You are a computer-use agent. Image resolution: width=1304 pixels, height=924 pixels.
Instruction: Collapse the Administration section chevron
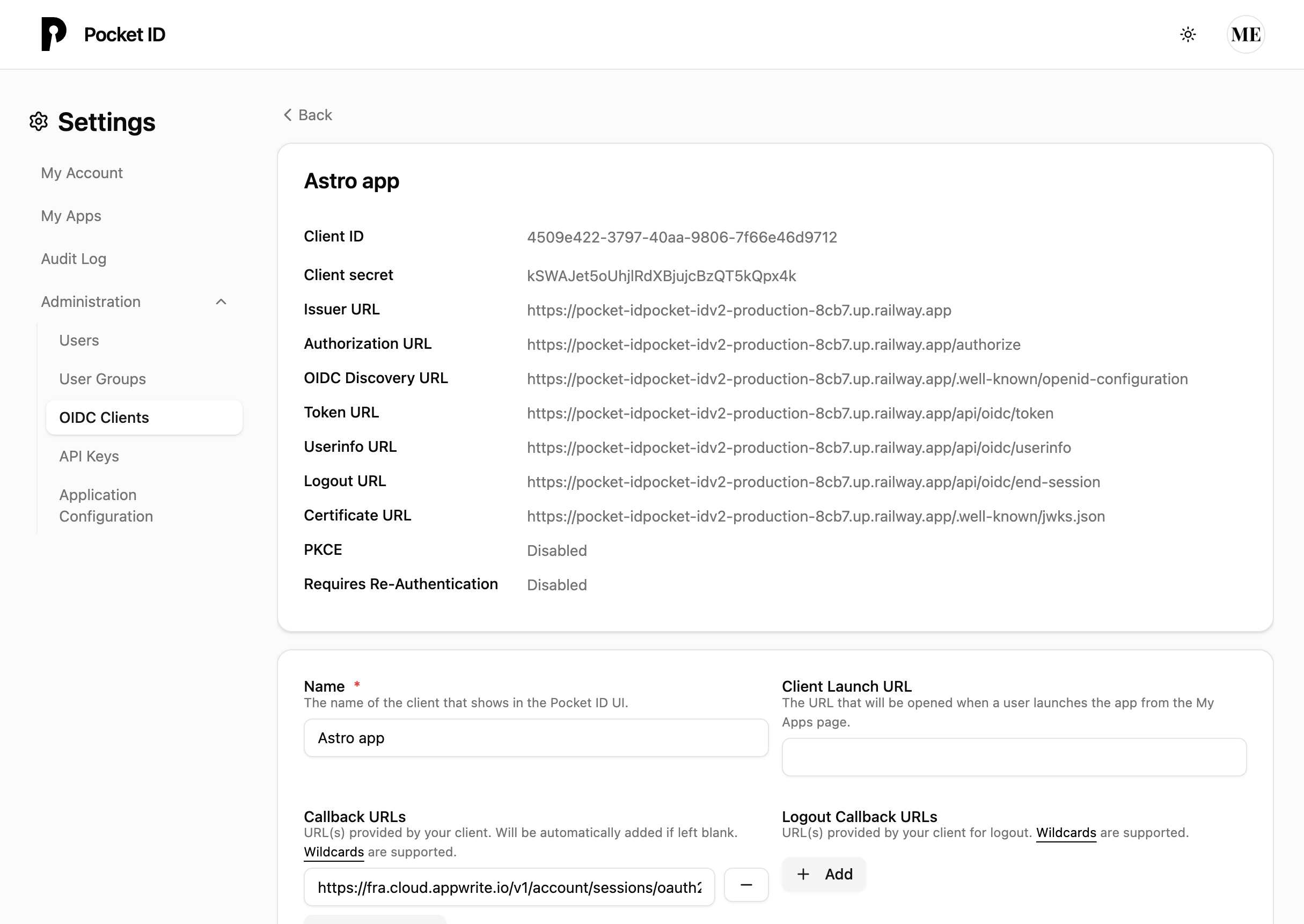(x=221, y=302)
